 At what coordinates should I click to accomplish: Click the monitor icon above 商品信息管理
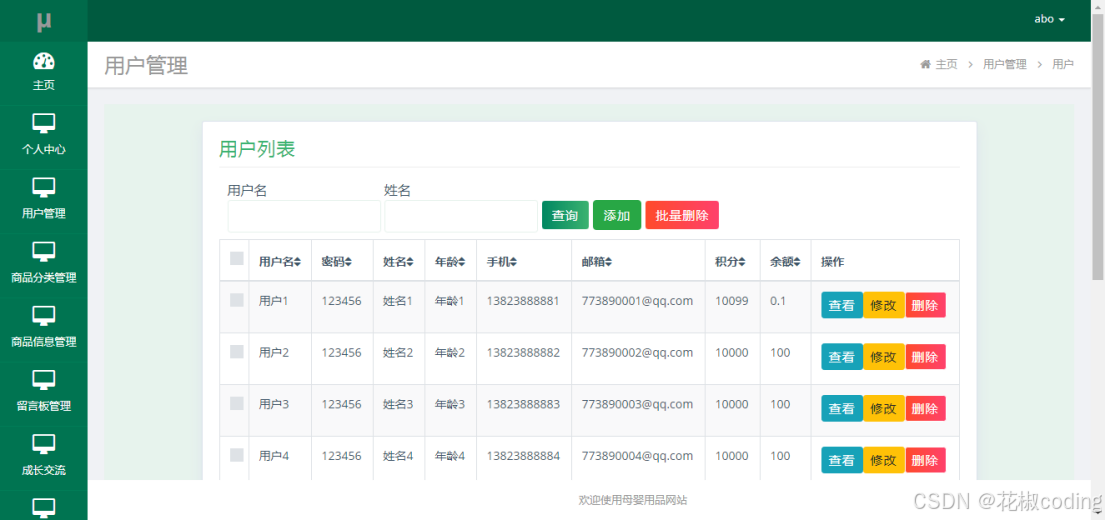(44, 317)
